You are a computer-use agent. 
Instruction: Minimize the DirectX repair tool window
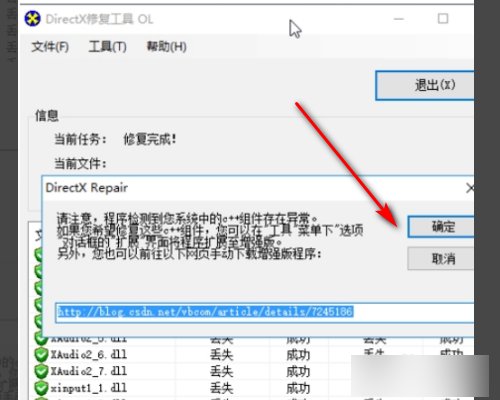(399, 19)
